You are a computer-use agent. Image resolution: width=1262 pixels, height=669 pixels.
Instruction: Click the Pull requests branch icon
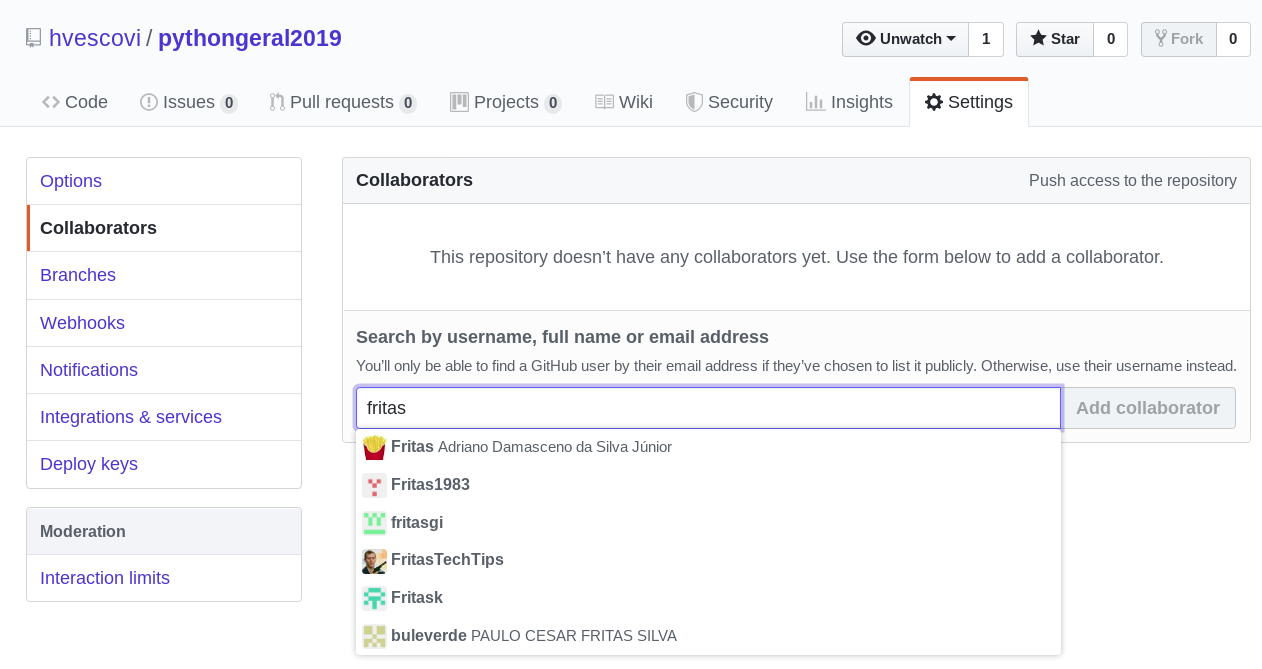pos(277,102)
